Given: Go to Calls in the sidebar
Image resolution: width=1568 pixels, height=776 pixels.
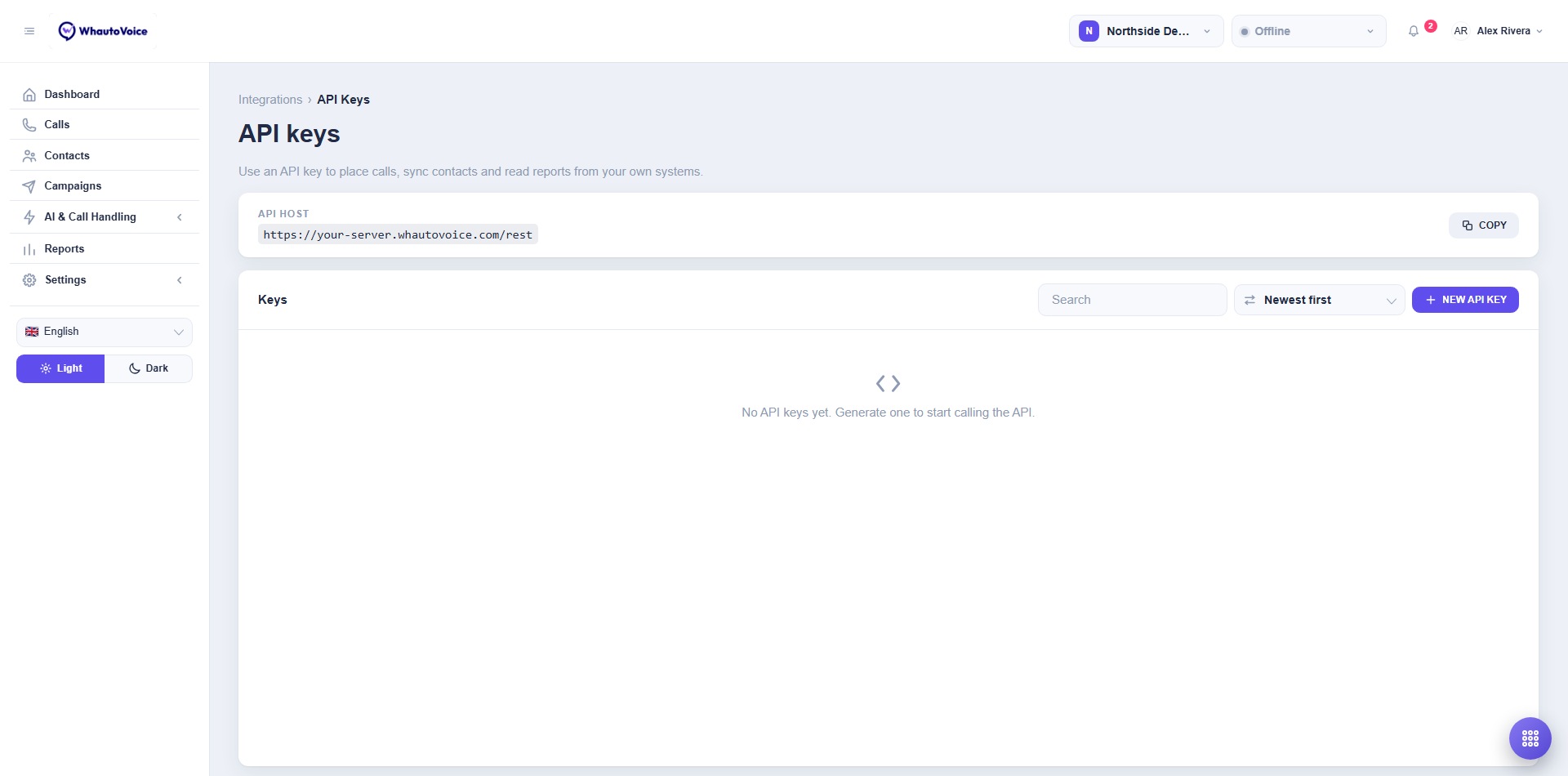Looking at the screenshot, I should pos(105,125).
